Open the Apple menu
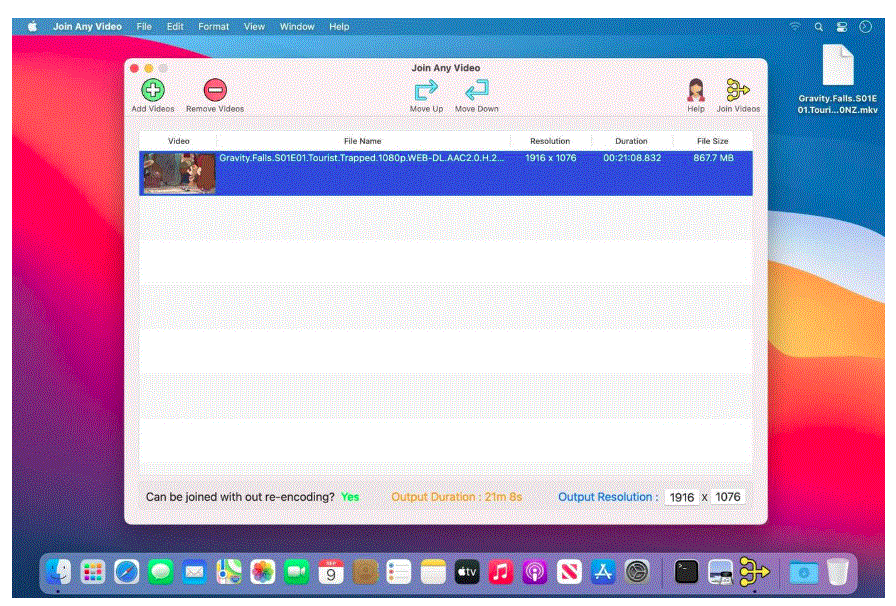The height and width of the screenshot is (606, 896). pos(33,26)
